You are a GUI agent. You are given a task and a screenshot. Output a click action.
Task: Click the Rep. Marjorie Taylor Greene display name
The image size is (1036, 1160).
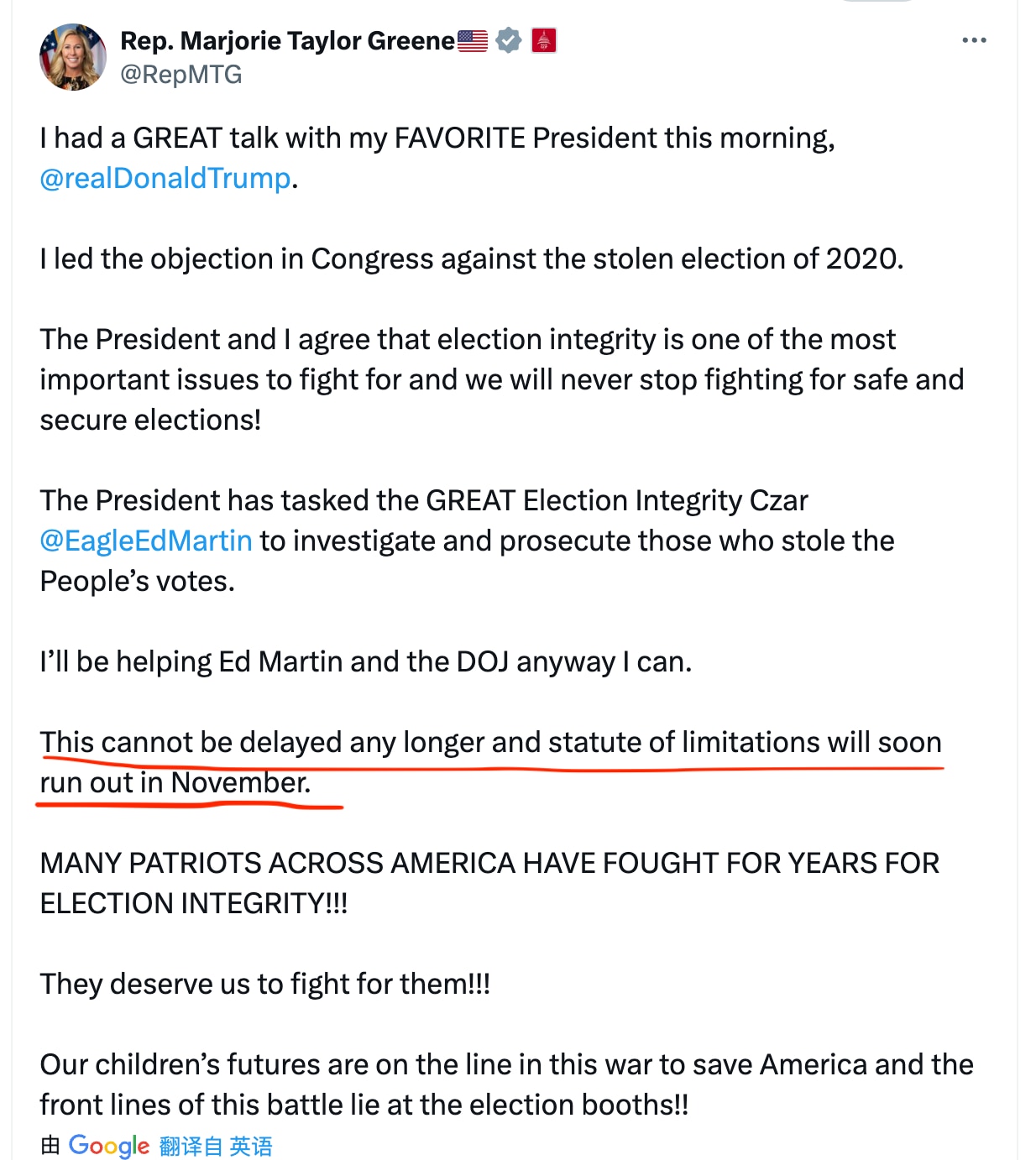click(285, 39)
